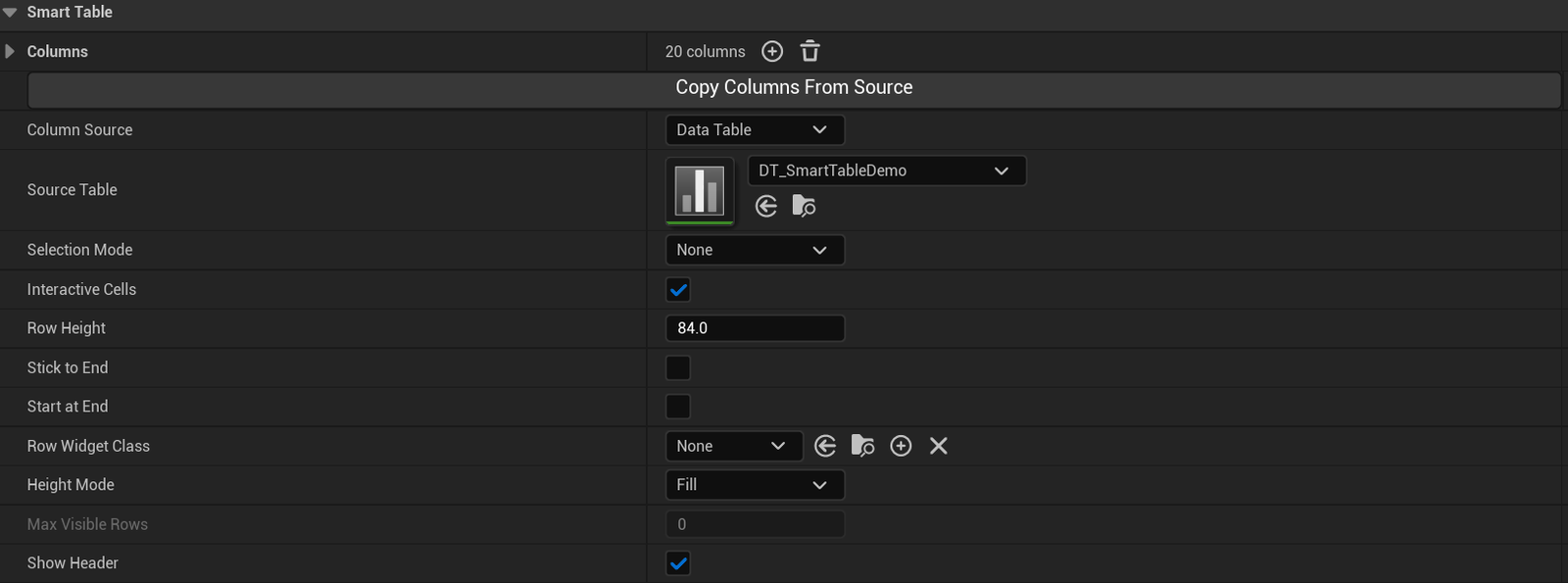Click the Show Header label

[x=73, y=563]
